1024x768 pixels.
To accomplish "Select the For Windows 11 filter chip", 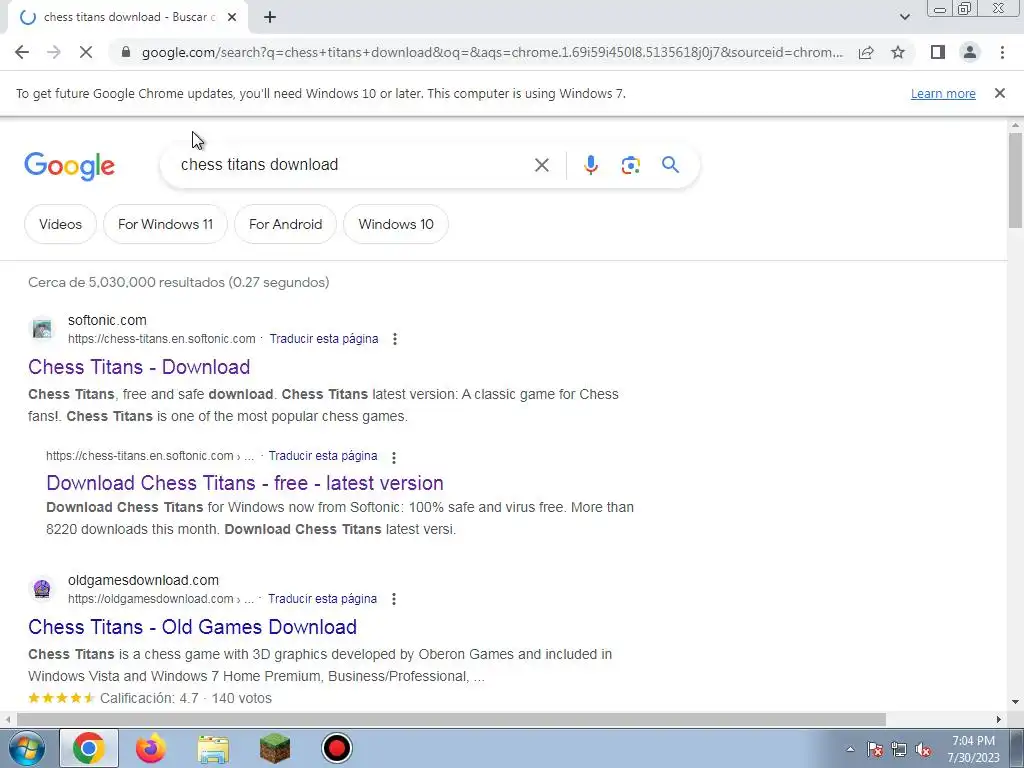I will 165,224.
